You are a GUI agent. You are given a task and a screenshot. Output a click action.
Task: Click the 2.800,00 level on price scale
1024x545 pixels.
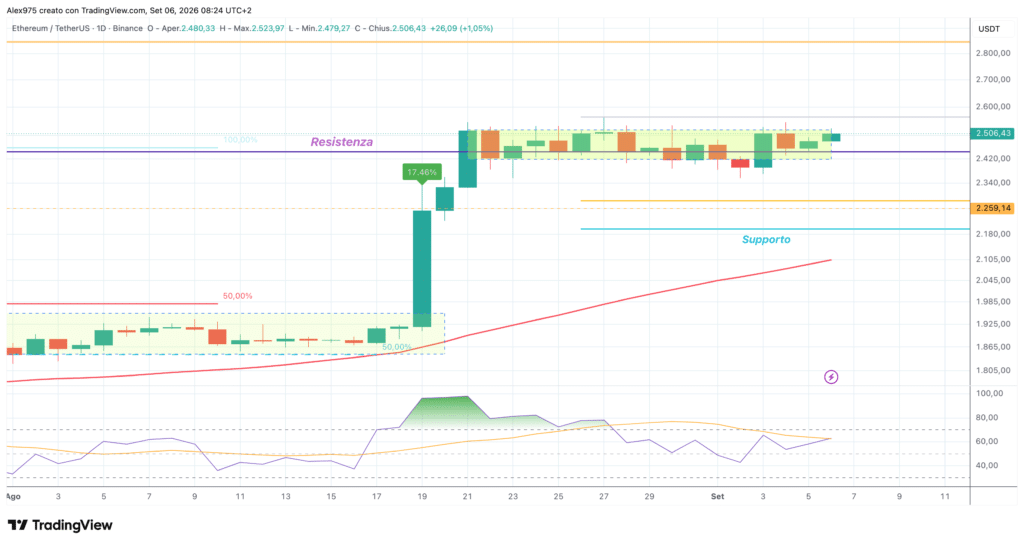pyautogui.click(x=993, y=54)
